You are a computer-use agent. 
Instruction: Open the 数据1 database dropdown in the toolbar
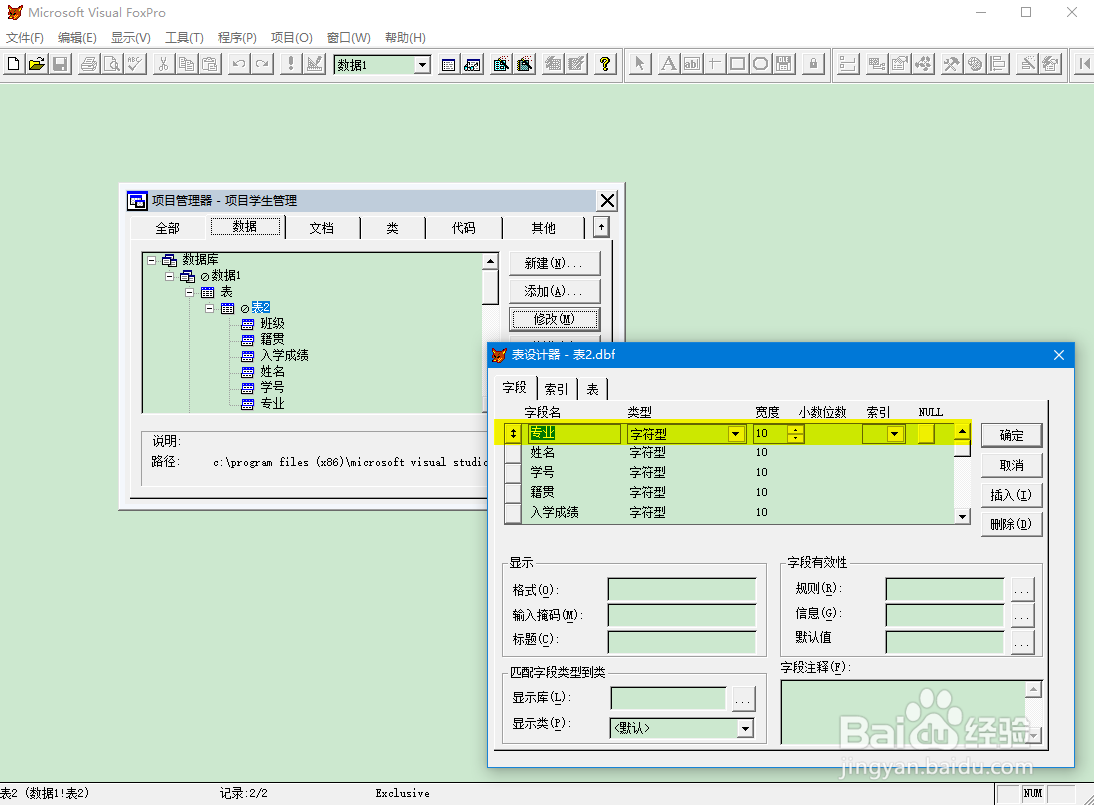[x=422, y=65]
